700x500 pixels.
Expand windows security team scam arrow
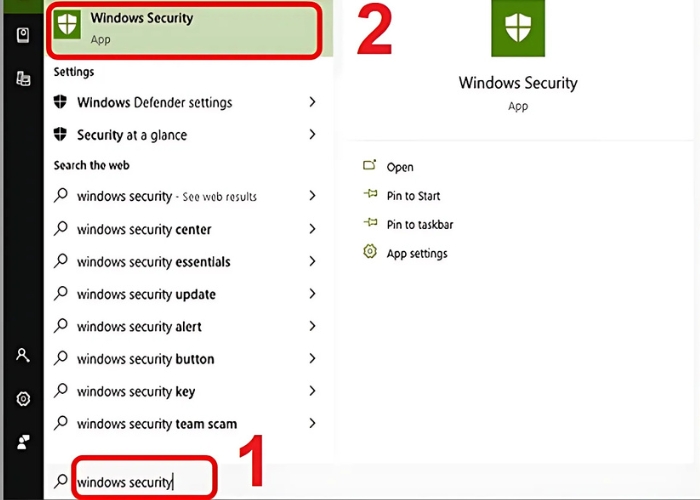coord(313,424)
